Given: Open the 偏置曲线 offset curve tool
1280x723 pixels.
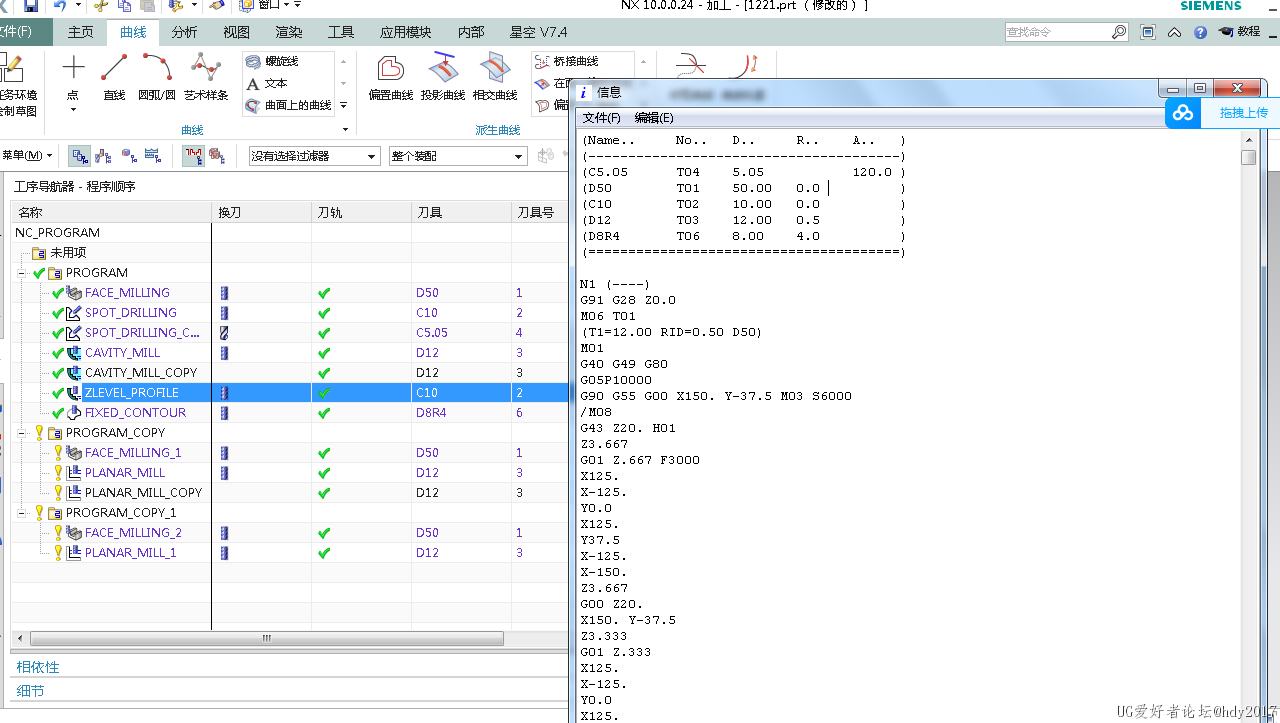Looking at the screenshot, I should (390, 77).
